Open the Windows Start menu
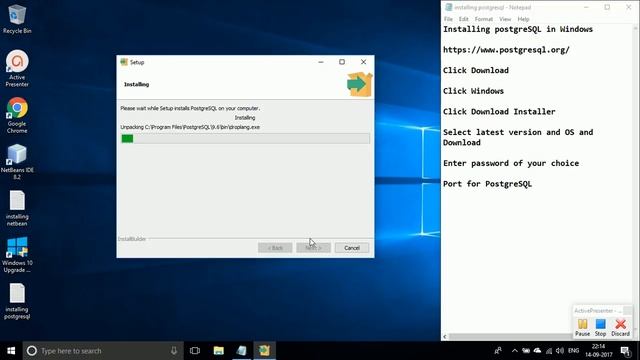 [x=11, y=351]
